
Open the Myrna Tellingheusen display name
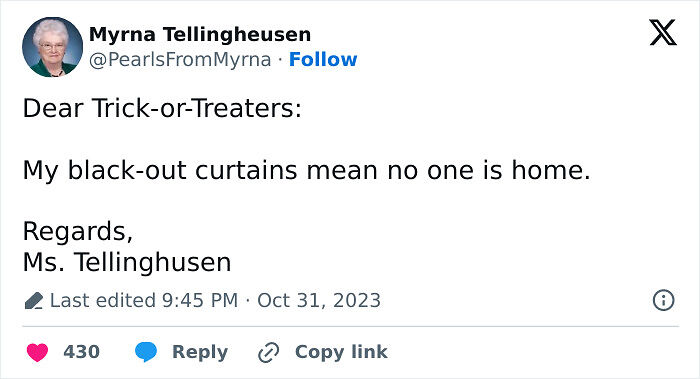(x=200, y=34)
